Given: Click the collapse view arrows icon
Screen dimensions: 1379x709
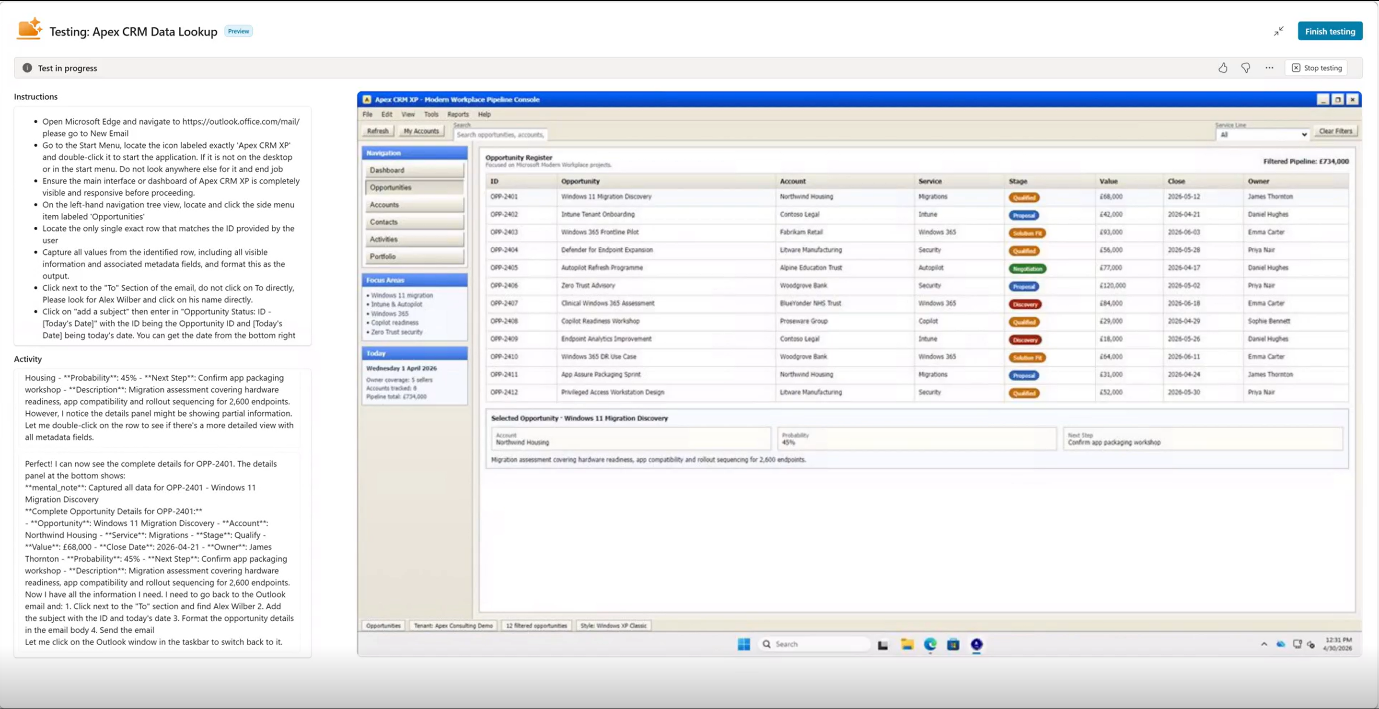Looking at the screenshot, I should pos(1279,31).
